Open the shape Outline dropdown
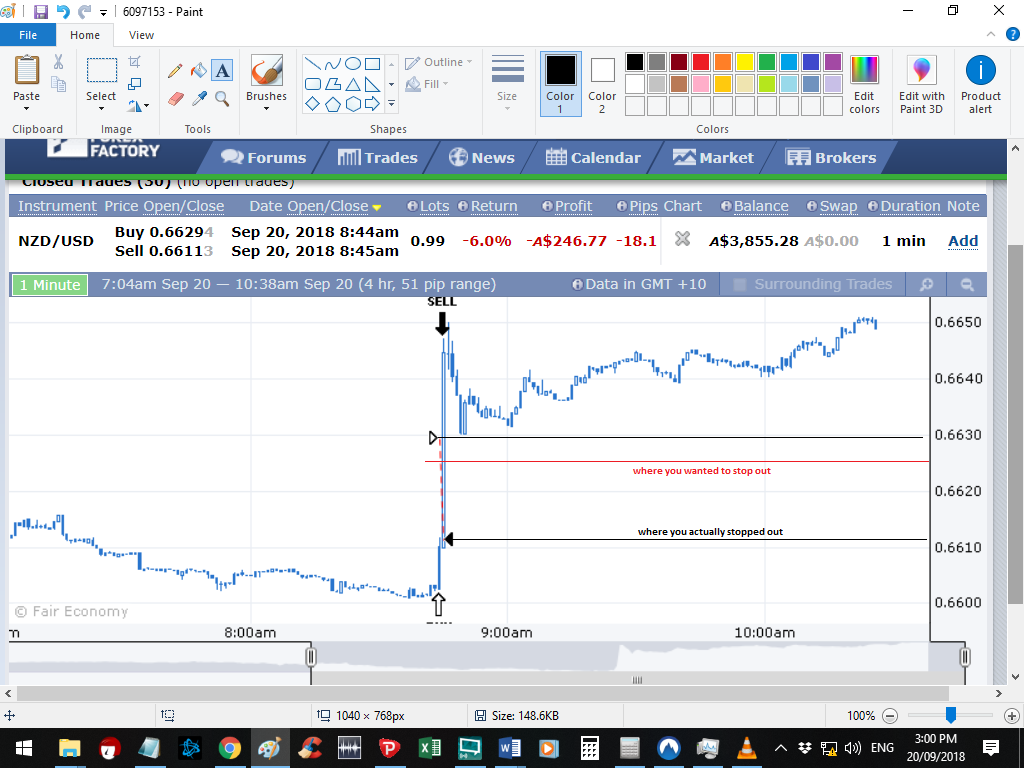Image resolution: width=1024 pixels, height=768 pixels. tap(439, 62)
